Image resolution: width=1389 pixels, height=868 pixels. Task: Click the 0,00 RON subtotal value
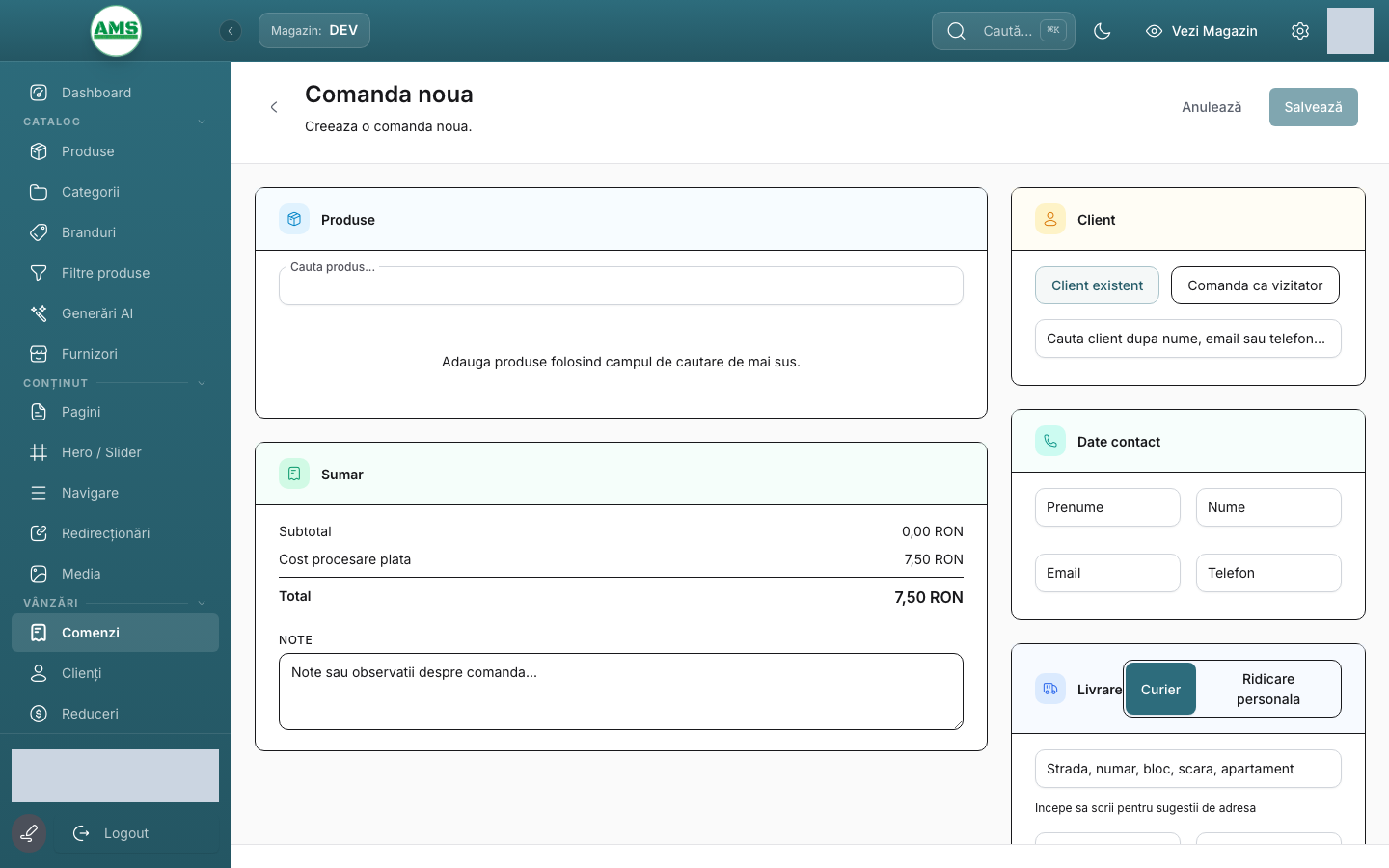coord(932,531)
